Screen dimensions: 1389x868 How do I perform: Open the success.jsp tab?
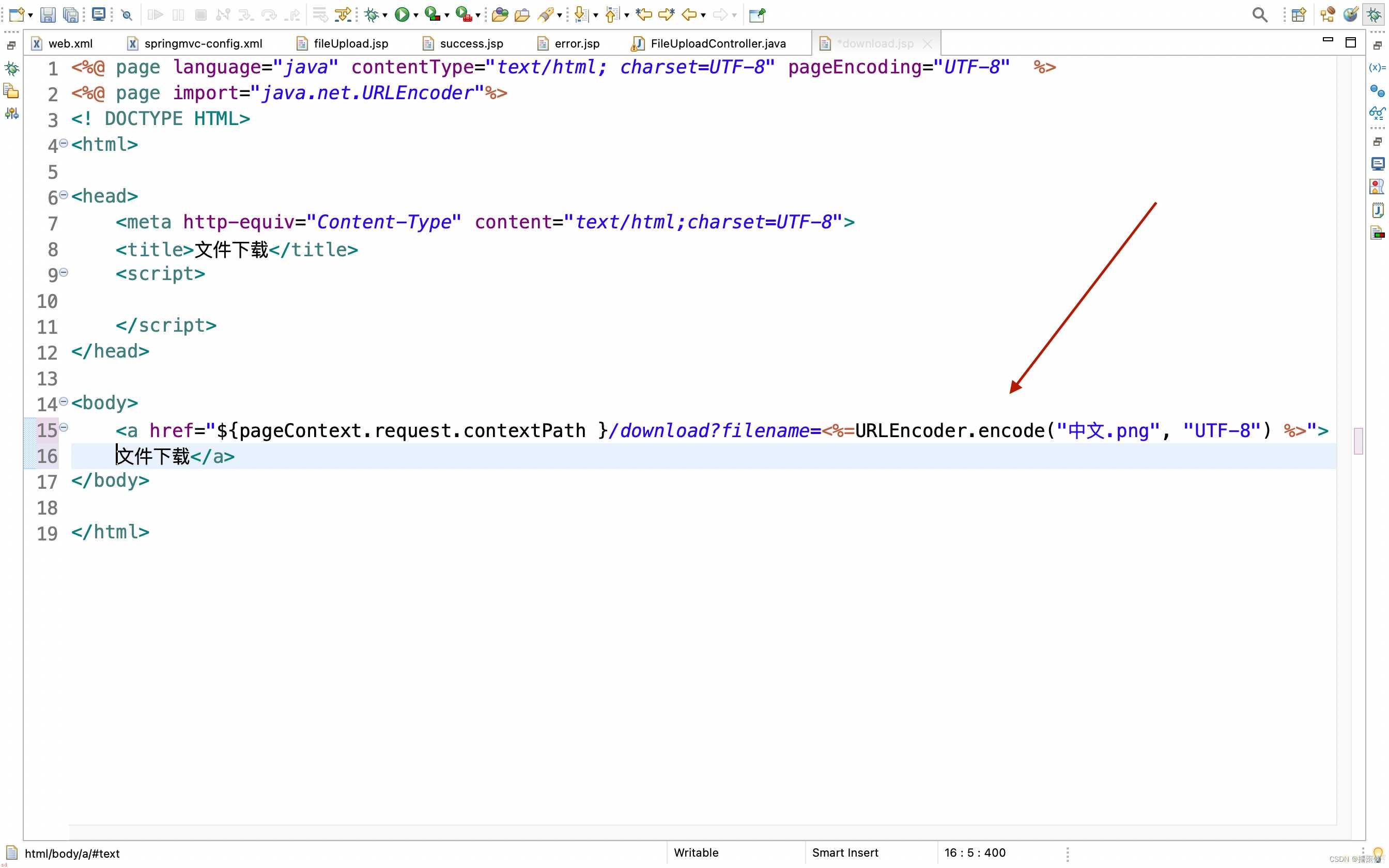[x=463, y=43]
